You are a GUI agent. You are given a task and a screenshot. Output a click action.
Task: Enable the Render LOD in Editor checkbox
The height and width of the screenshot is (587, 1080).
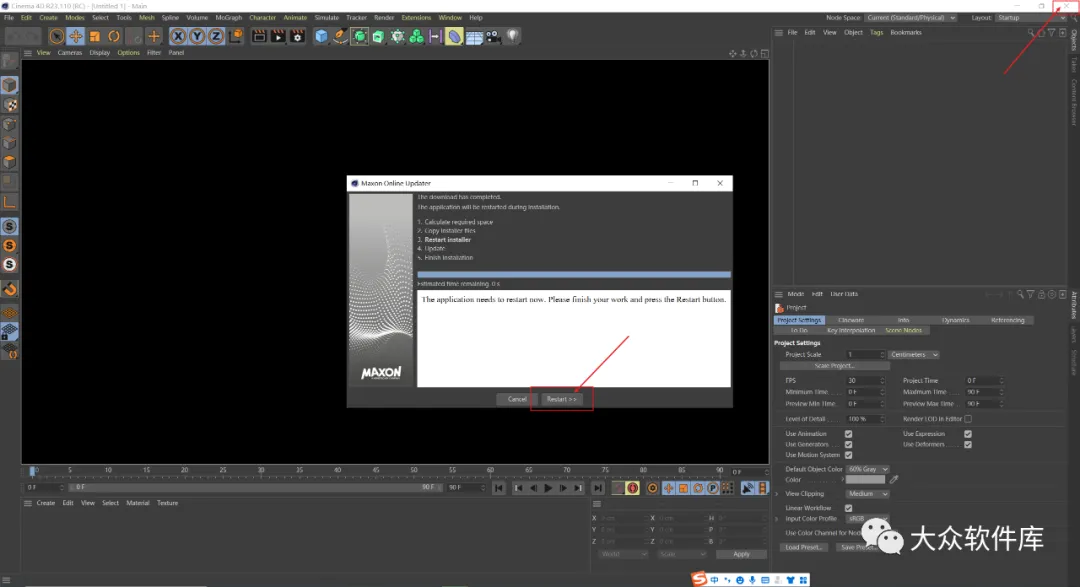tap(968, 419)
